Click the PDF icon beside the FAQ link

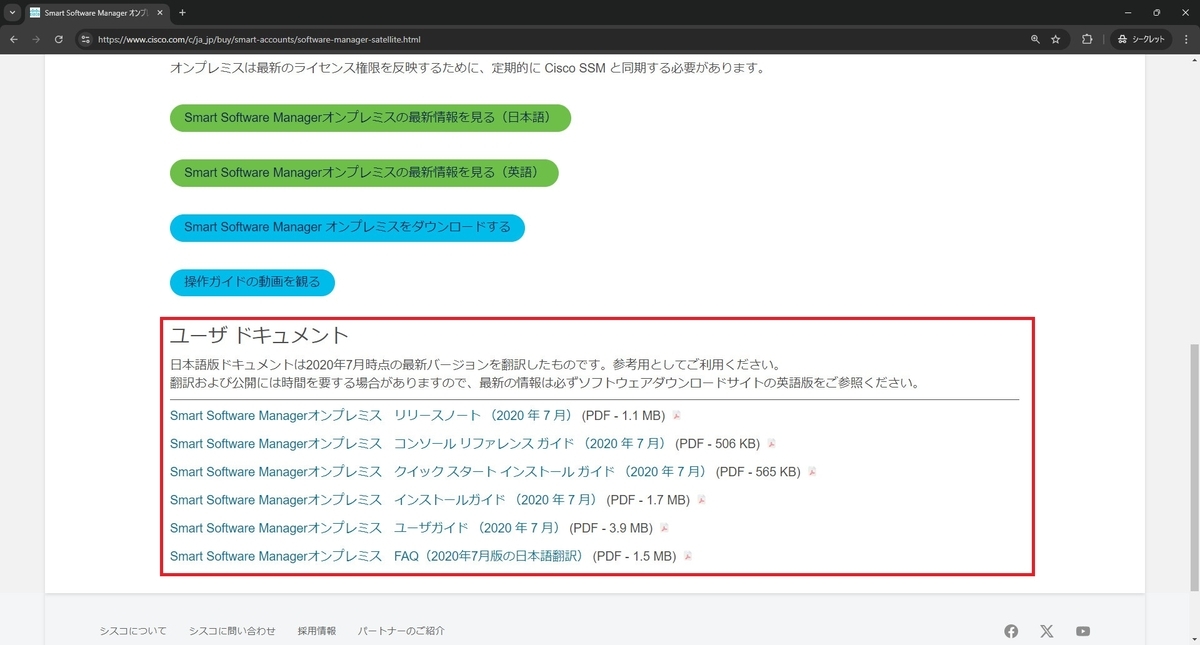[x=687, y=556]
